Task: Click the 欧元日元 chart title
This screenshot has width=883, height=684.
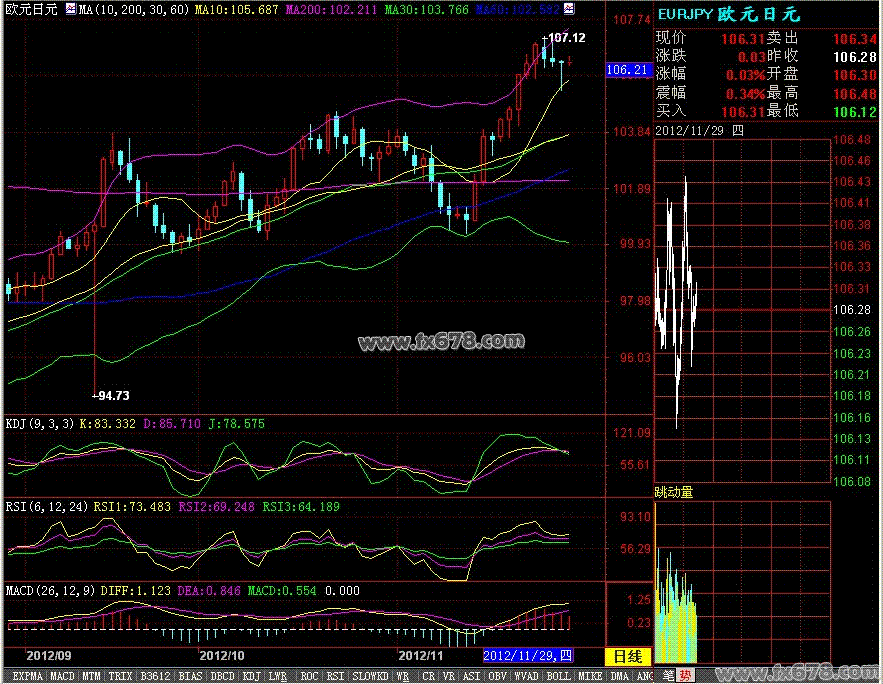Action: pyautogui.click(x=32, y=10)
